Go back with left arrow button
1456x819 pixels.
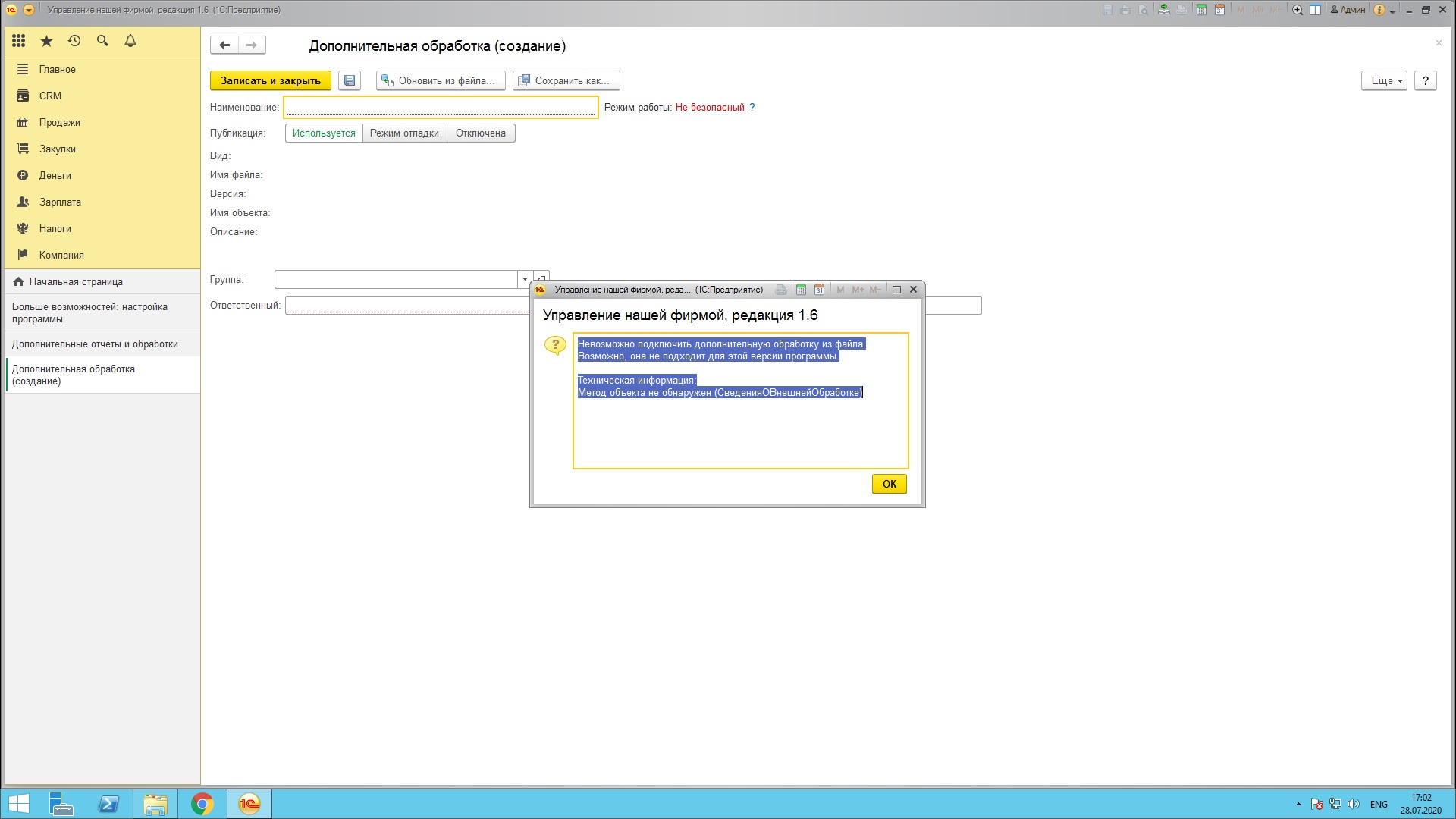(224, 45)
